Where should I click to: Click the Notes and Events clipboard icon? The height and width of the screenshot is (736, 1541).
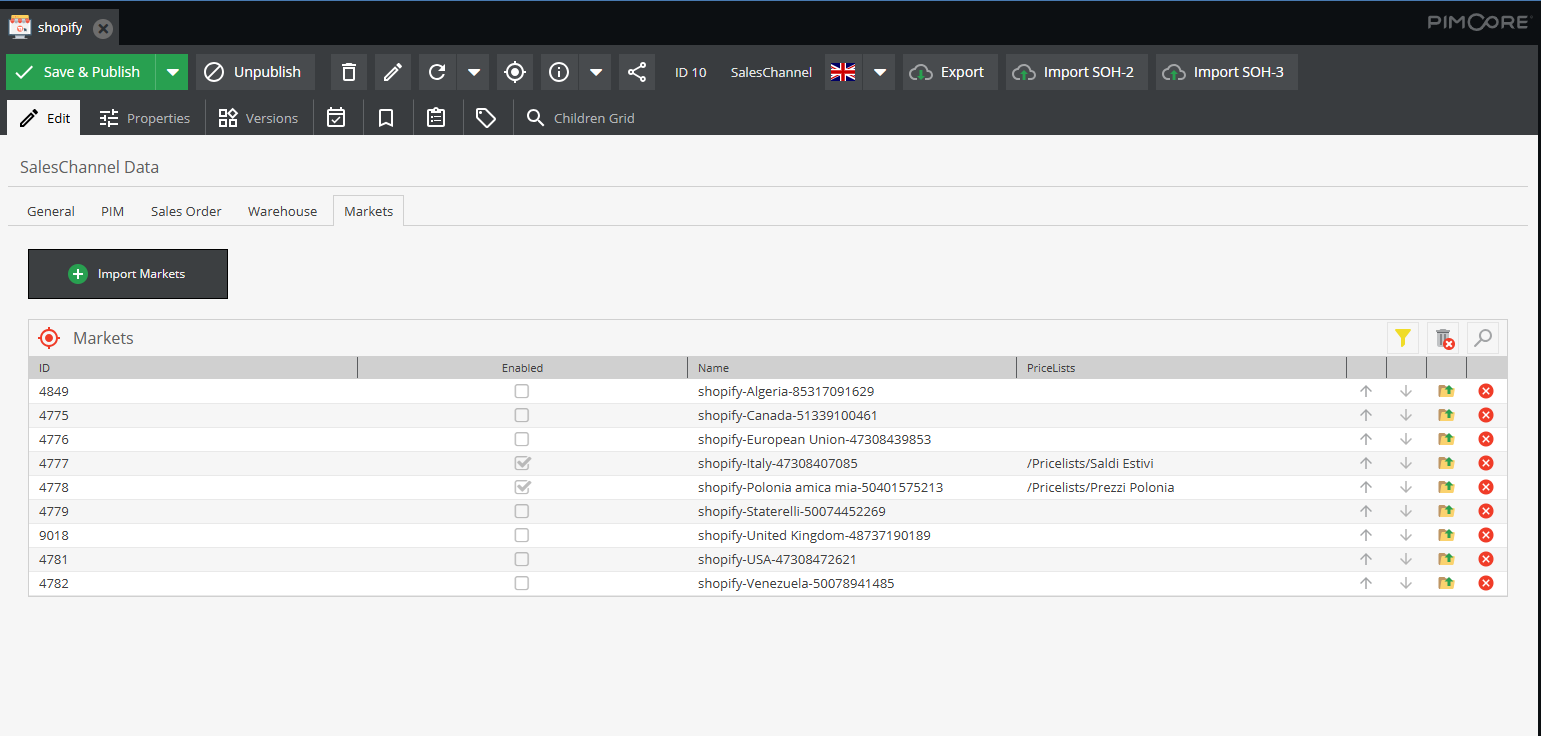[436, 117]
